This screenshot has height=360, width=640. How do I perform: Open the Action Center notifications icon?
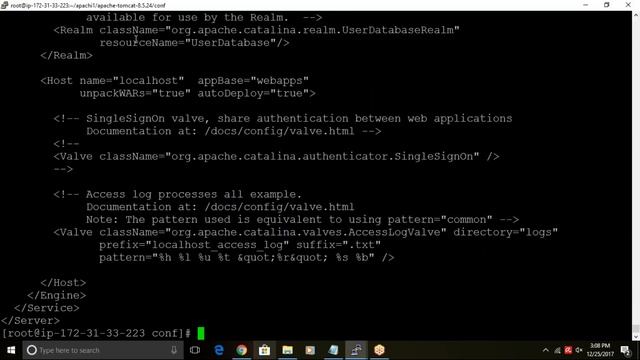click(x=626, y=350)
